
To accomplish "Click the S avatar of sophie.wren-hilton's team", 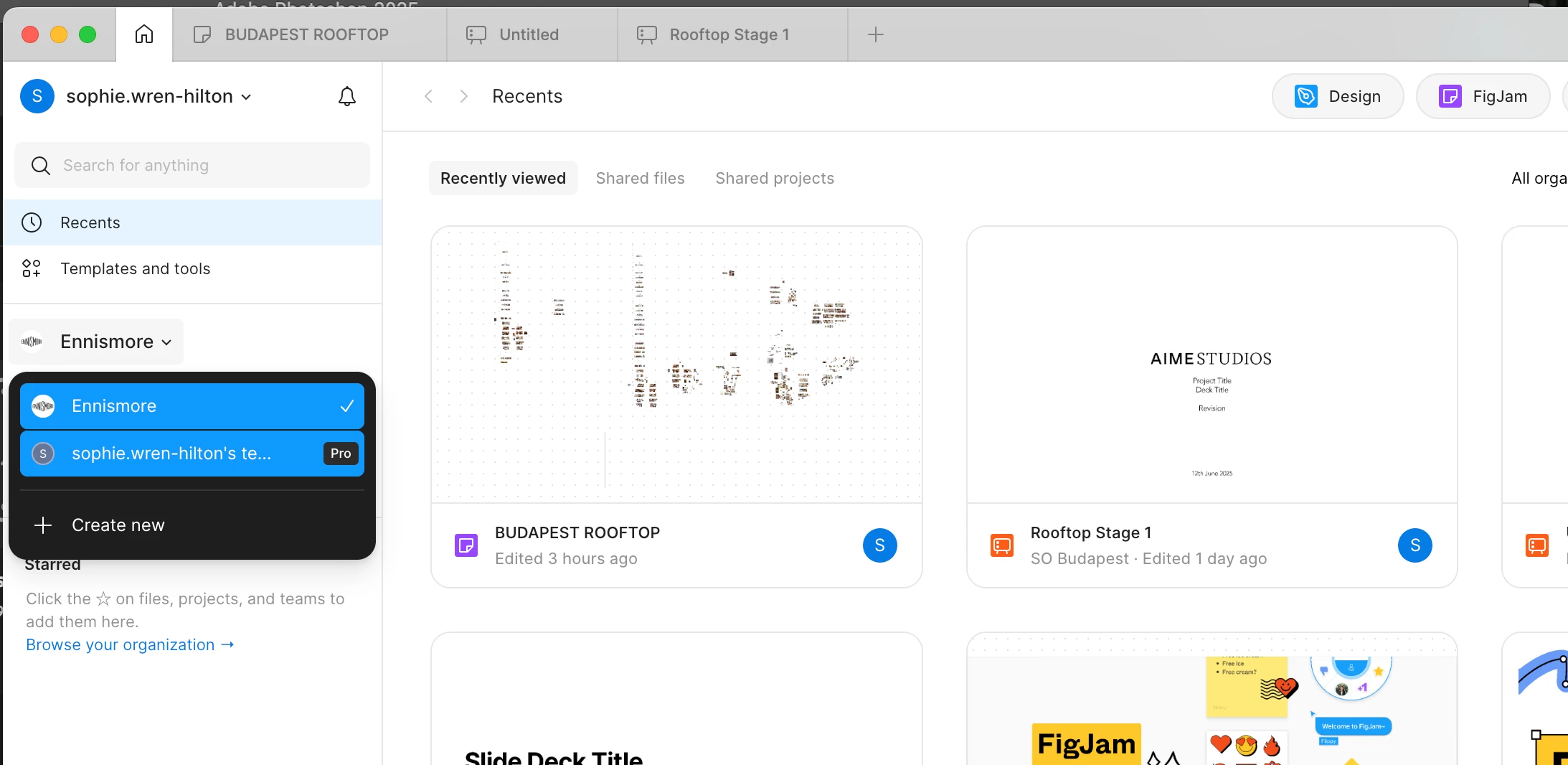I will point(43,454).
